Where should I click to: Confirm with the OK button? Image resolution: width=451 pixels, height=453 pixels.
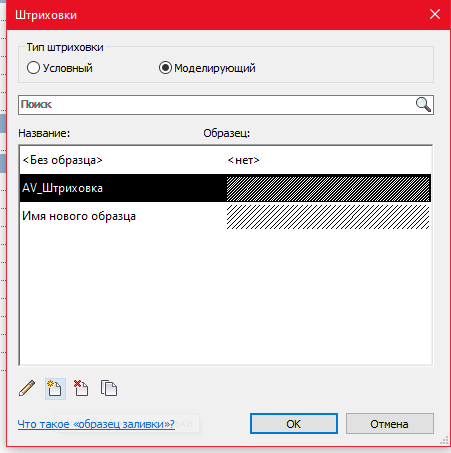(x=294, y=424)
